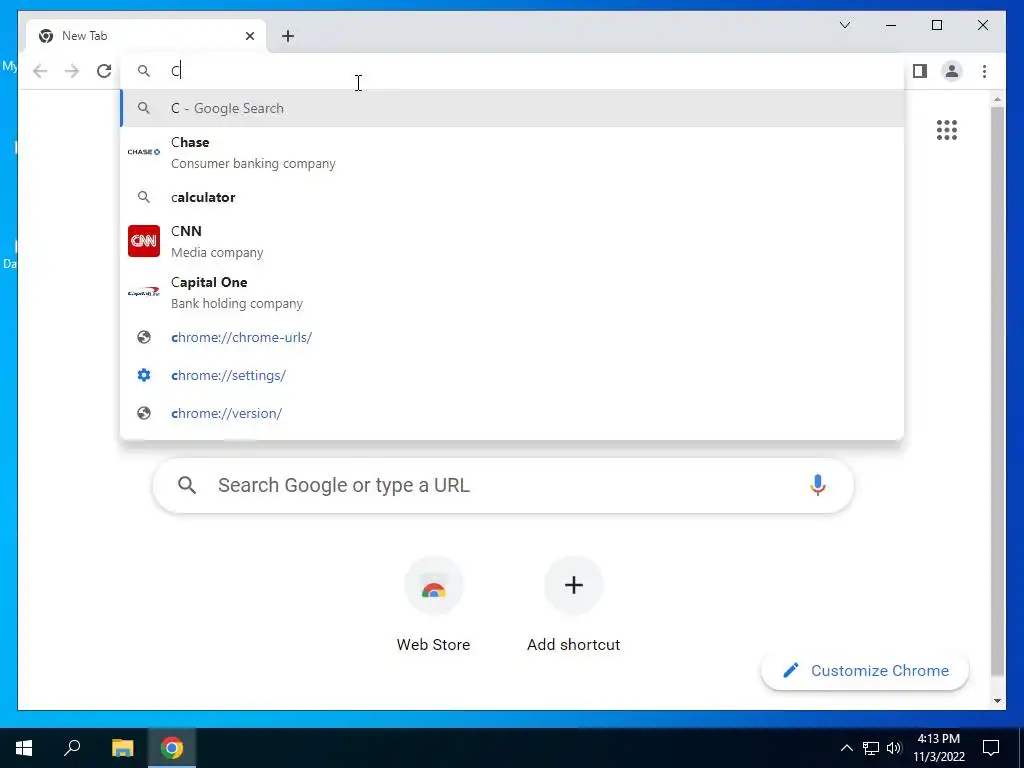Select the New Tab tab
The width and height of the screenshot is (1024, 768).
coord(146,36)
